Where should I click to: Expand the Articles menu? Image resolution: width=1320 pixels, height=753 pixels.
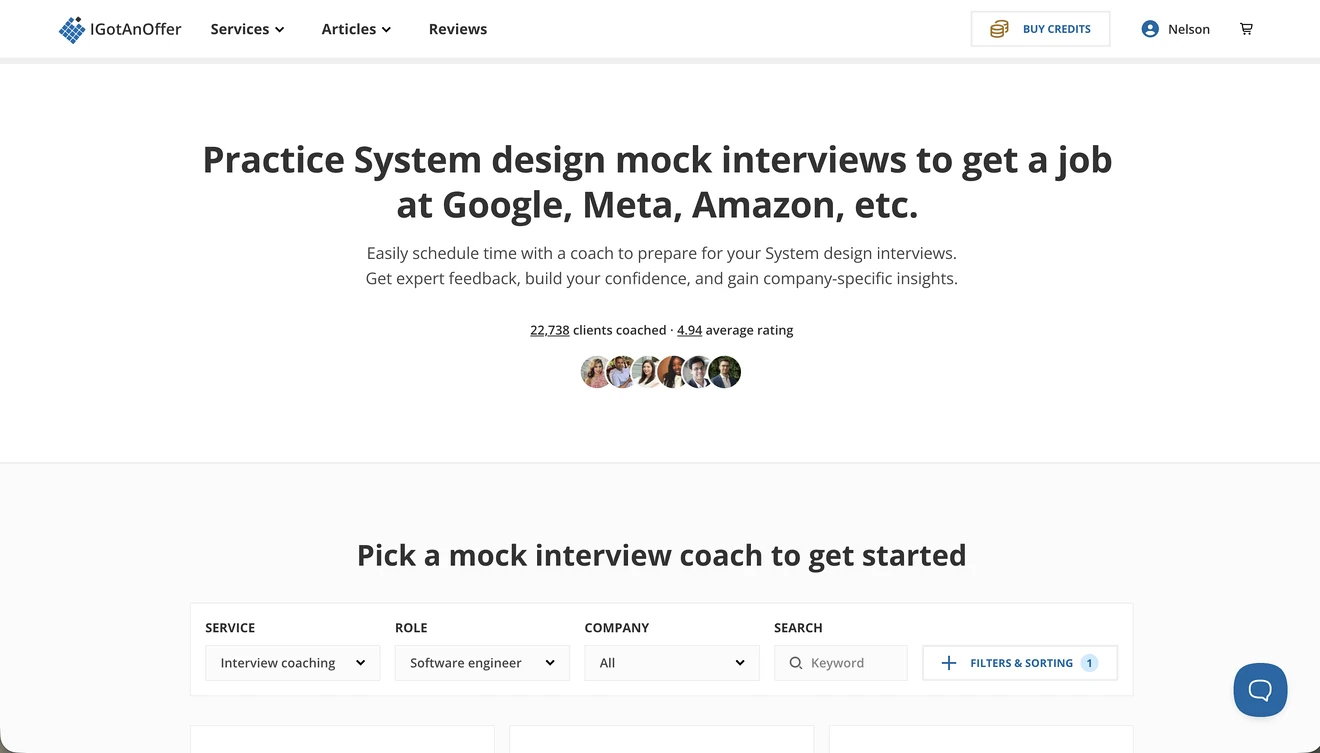click(x=356, y=29)
